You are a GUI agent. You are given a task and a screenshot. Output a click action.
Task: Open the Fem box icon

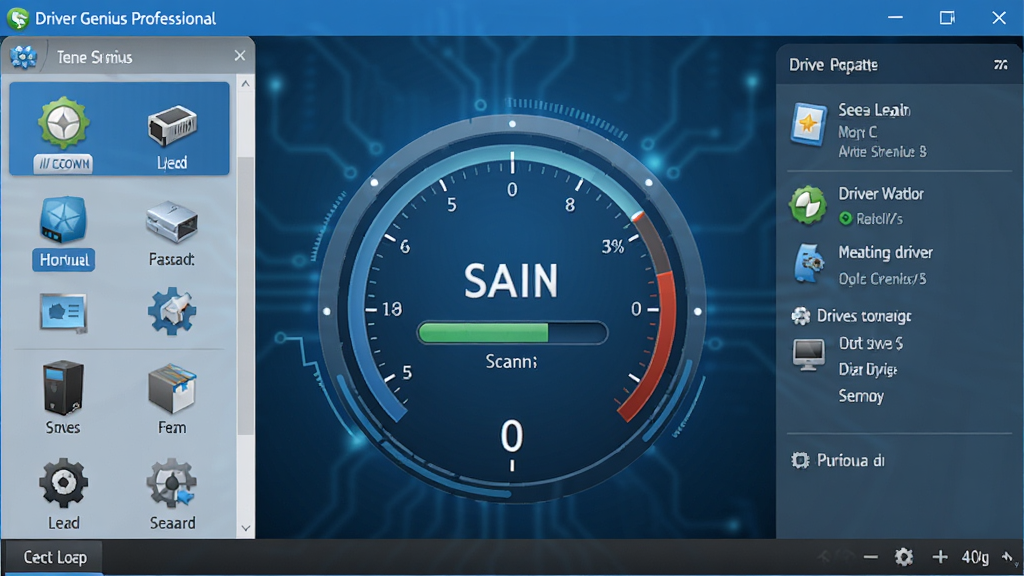tap(172, 389)
